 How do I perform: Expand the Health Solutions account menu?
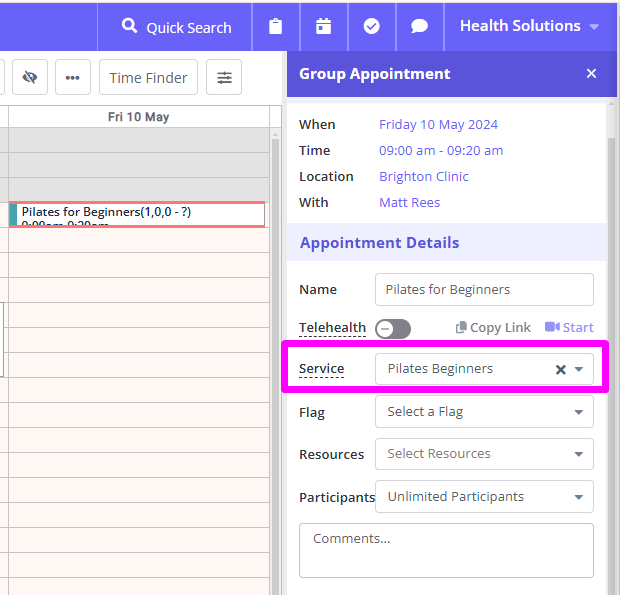529,26
